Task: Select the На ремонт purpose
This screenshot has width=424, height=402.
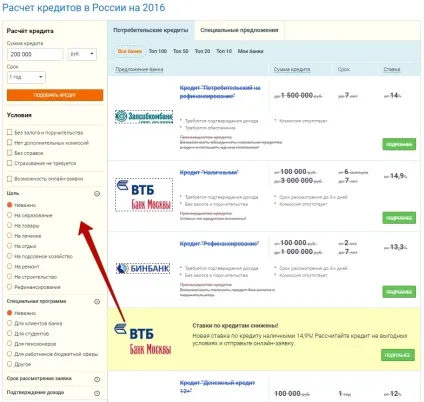Action: (10, 266)
